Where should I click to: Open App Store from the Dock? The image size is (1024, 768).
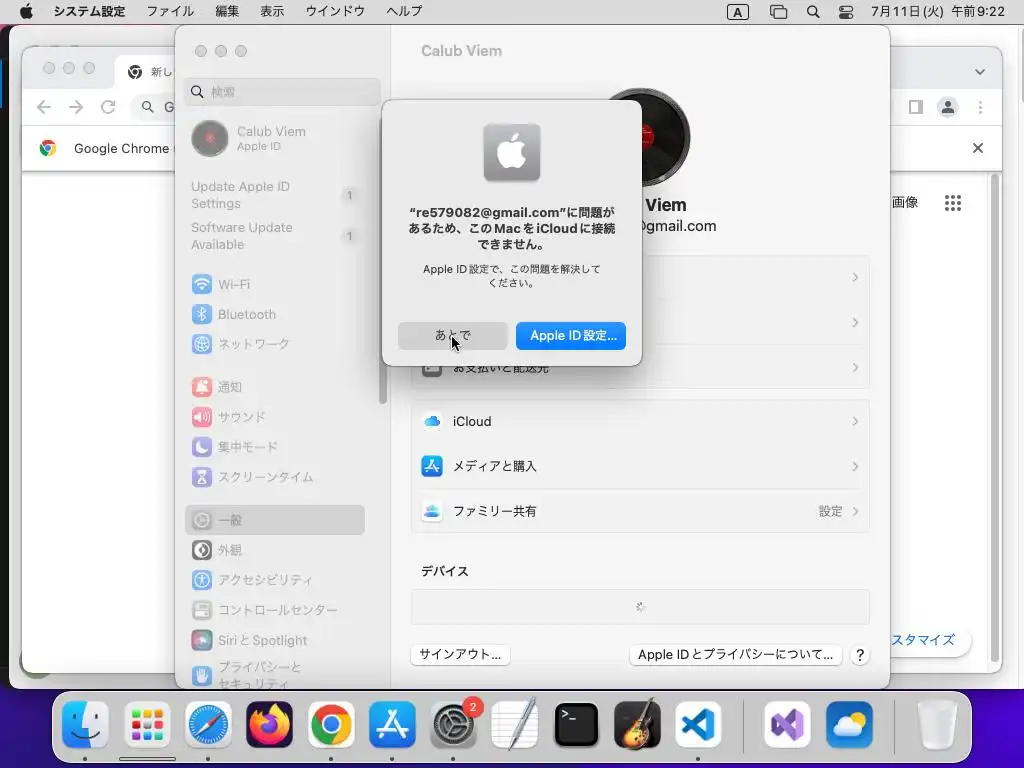pos(392,724)
